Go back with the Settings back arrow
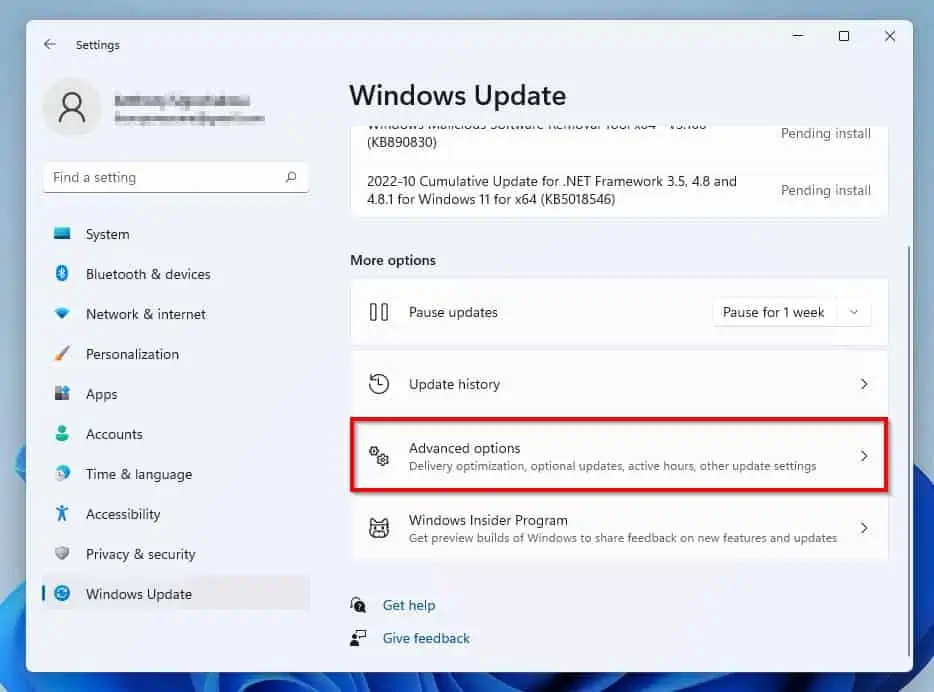Image resolution: width=934 pixels, height=692 pixels. pyautogui.click(x=50, y=45)
